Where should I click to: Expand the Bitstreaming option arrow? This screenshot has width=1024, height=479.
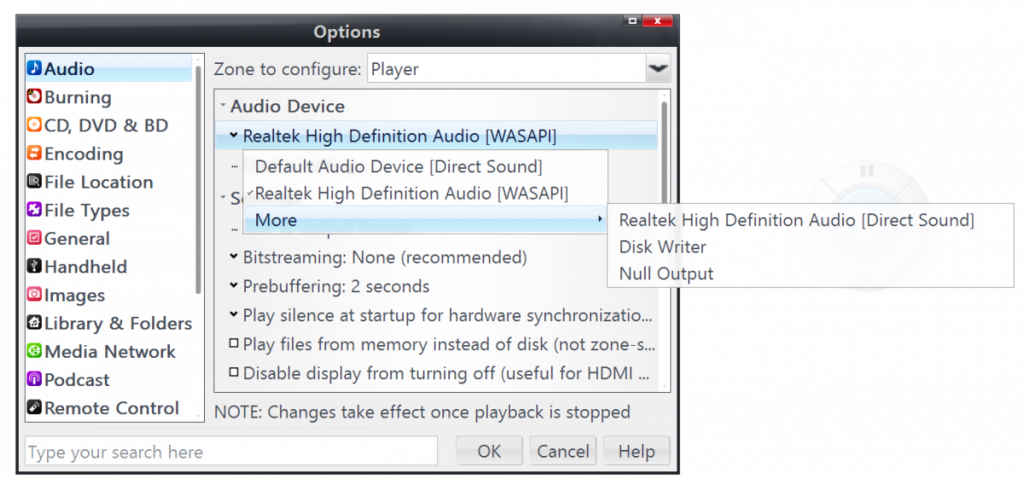click(234, 257)
